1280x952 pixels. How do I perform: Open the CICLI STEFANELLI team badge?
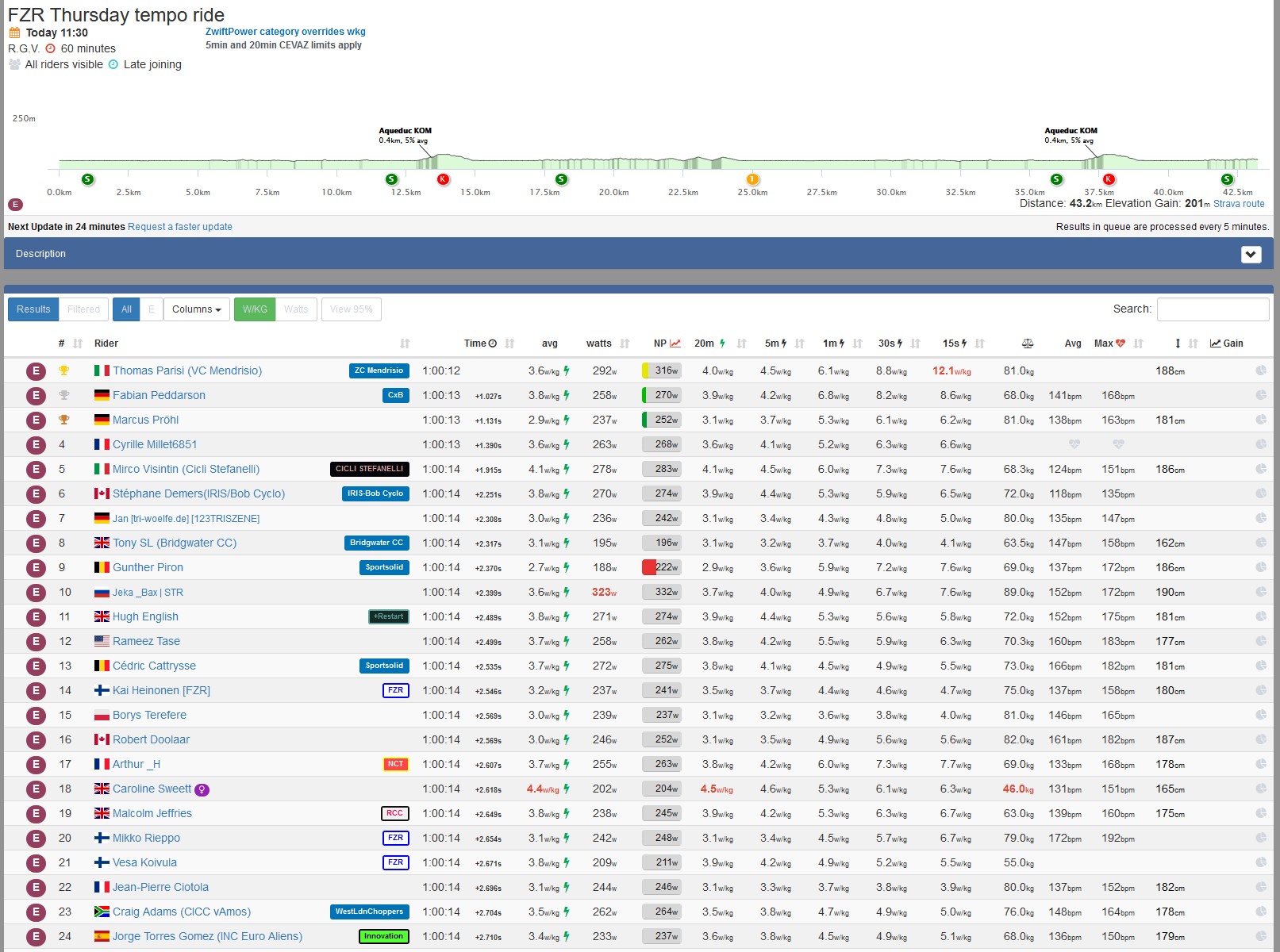[370, 469]
